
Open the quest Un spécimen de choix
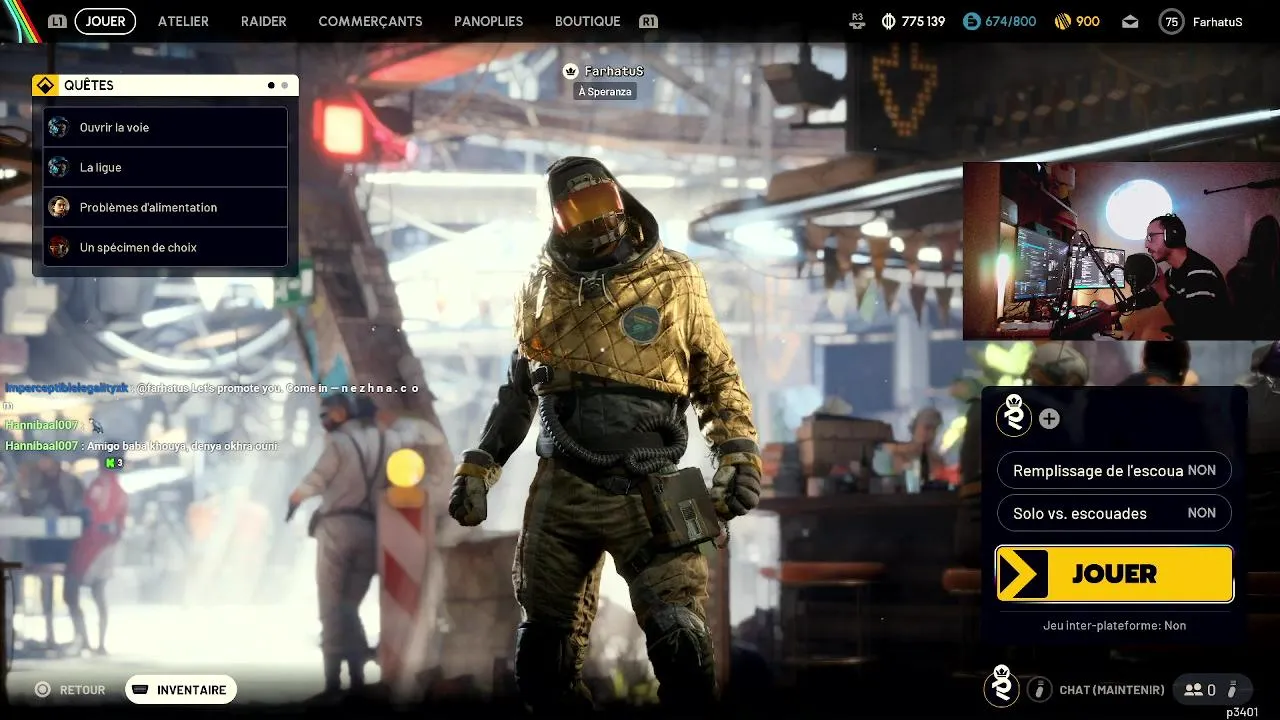[165, 247]
